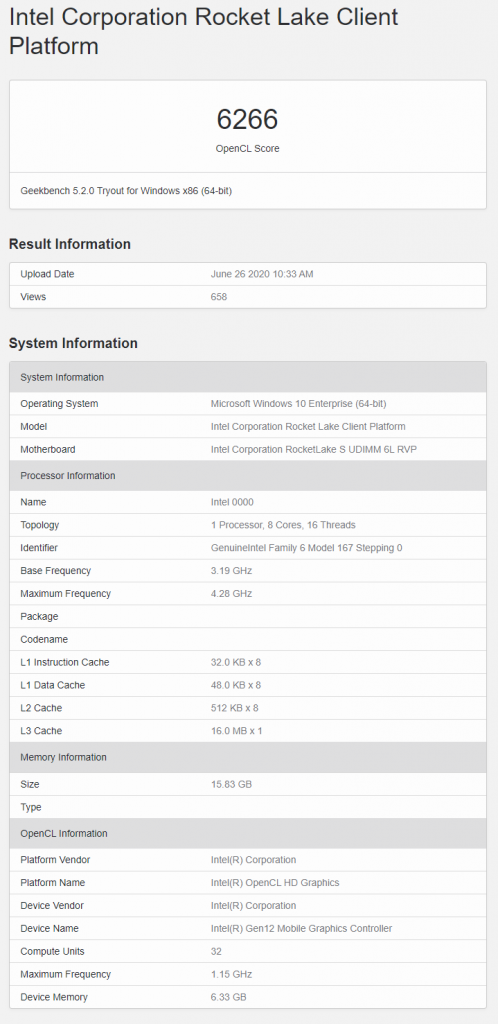Image resolution: width=498 pixels, height=1024 pixels.
Task: Click the Compute Units value 32
Action: click(x=216, y=952)
